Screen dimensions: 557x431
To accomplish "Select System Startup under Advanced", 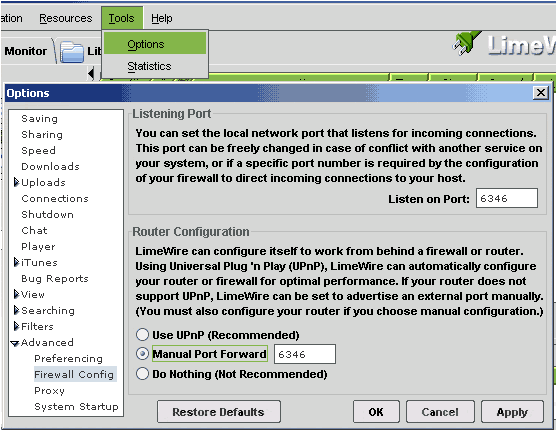I will click(x=76, y=406).
